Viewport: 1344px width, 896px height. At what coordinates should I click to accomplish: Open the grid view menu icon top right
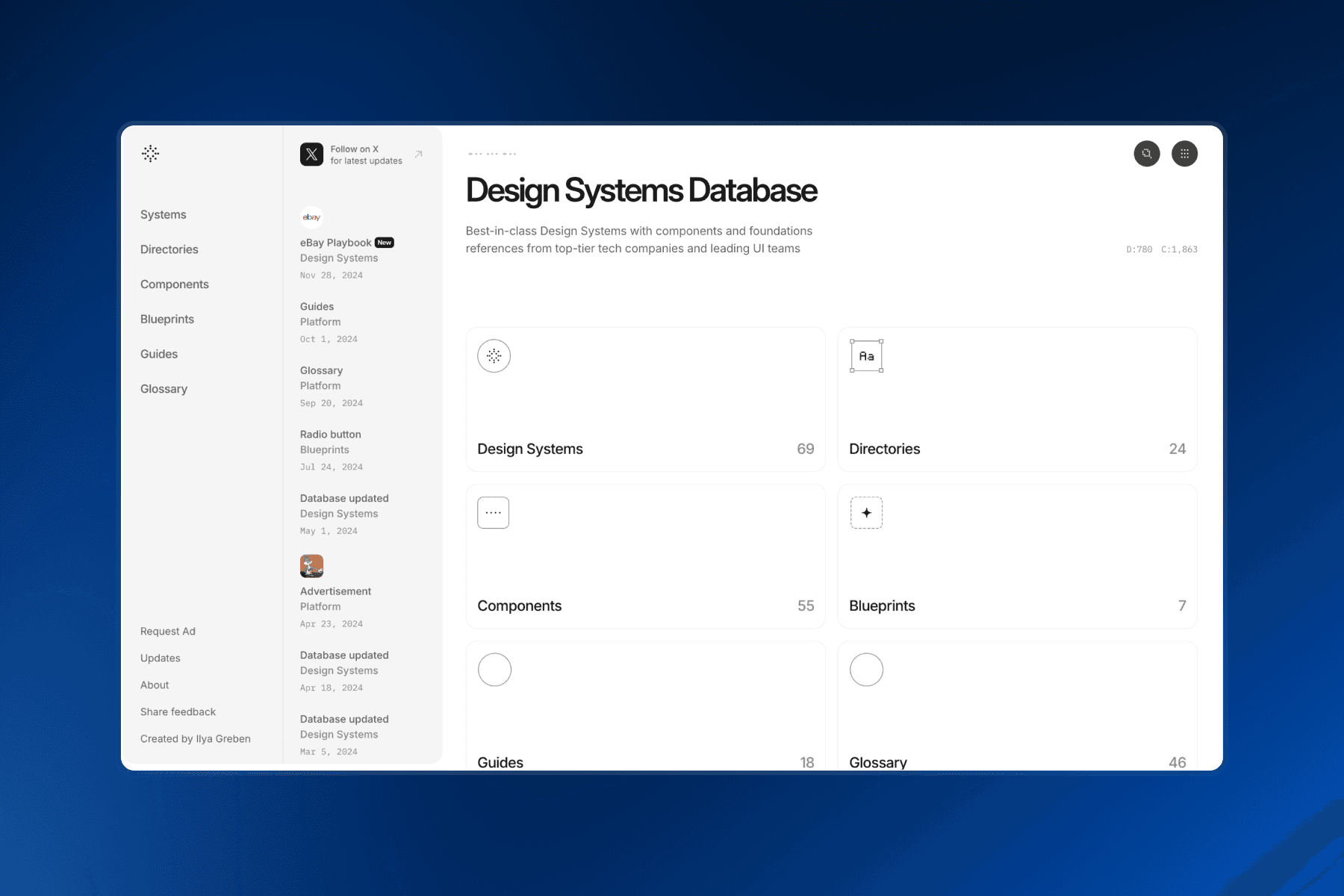(x=1185, y=154)
